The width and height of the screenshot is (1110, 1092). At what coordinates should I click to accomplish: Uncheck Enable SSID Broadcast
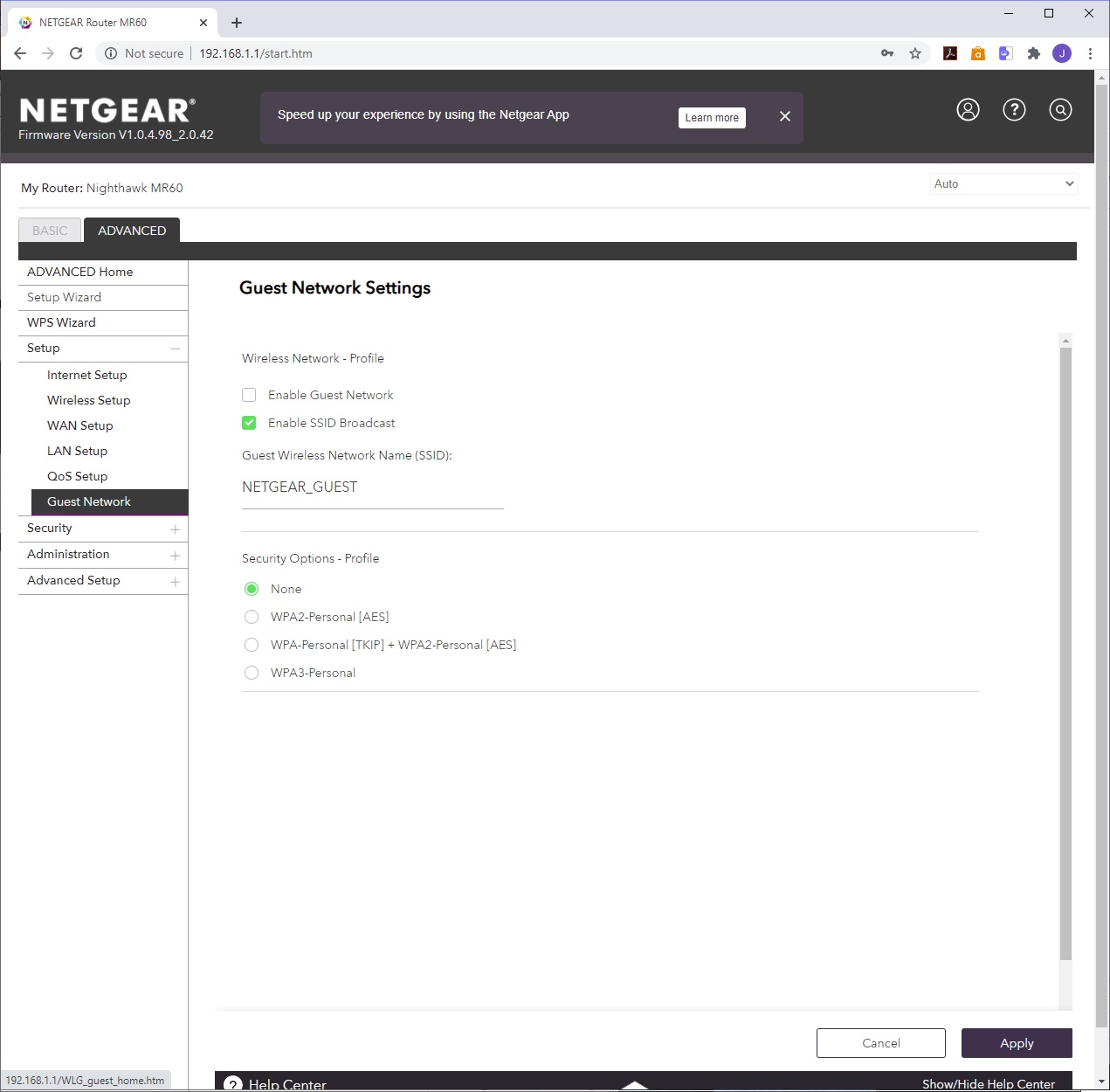pyautogui.click(x=249, y=423)
